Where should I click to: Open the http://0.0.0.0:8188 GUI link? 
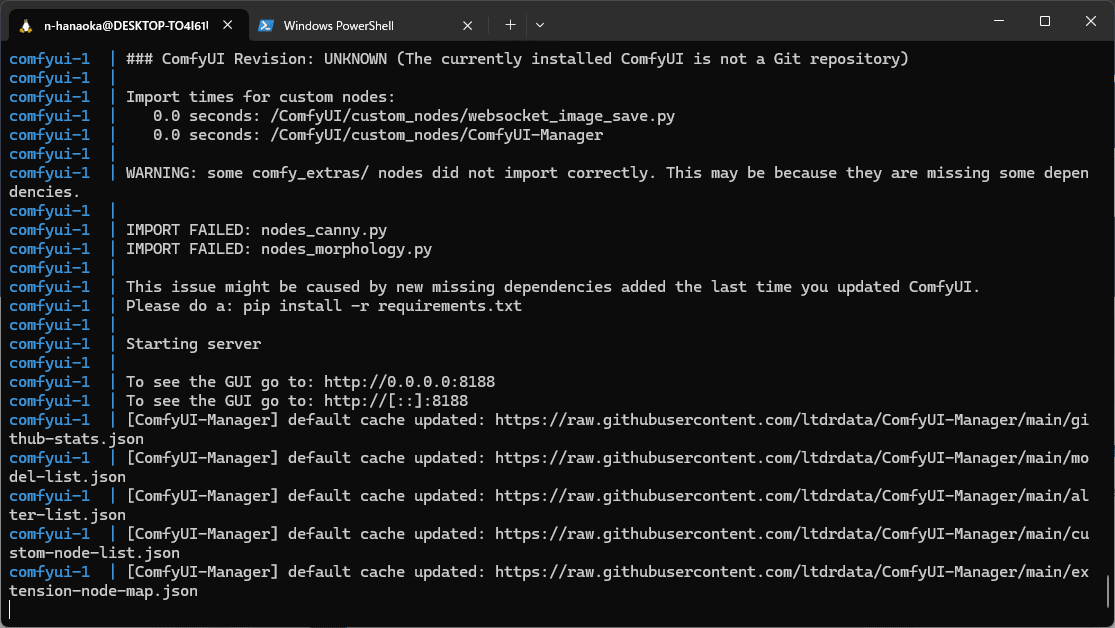tap(410, 382)
